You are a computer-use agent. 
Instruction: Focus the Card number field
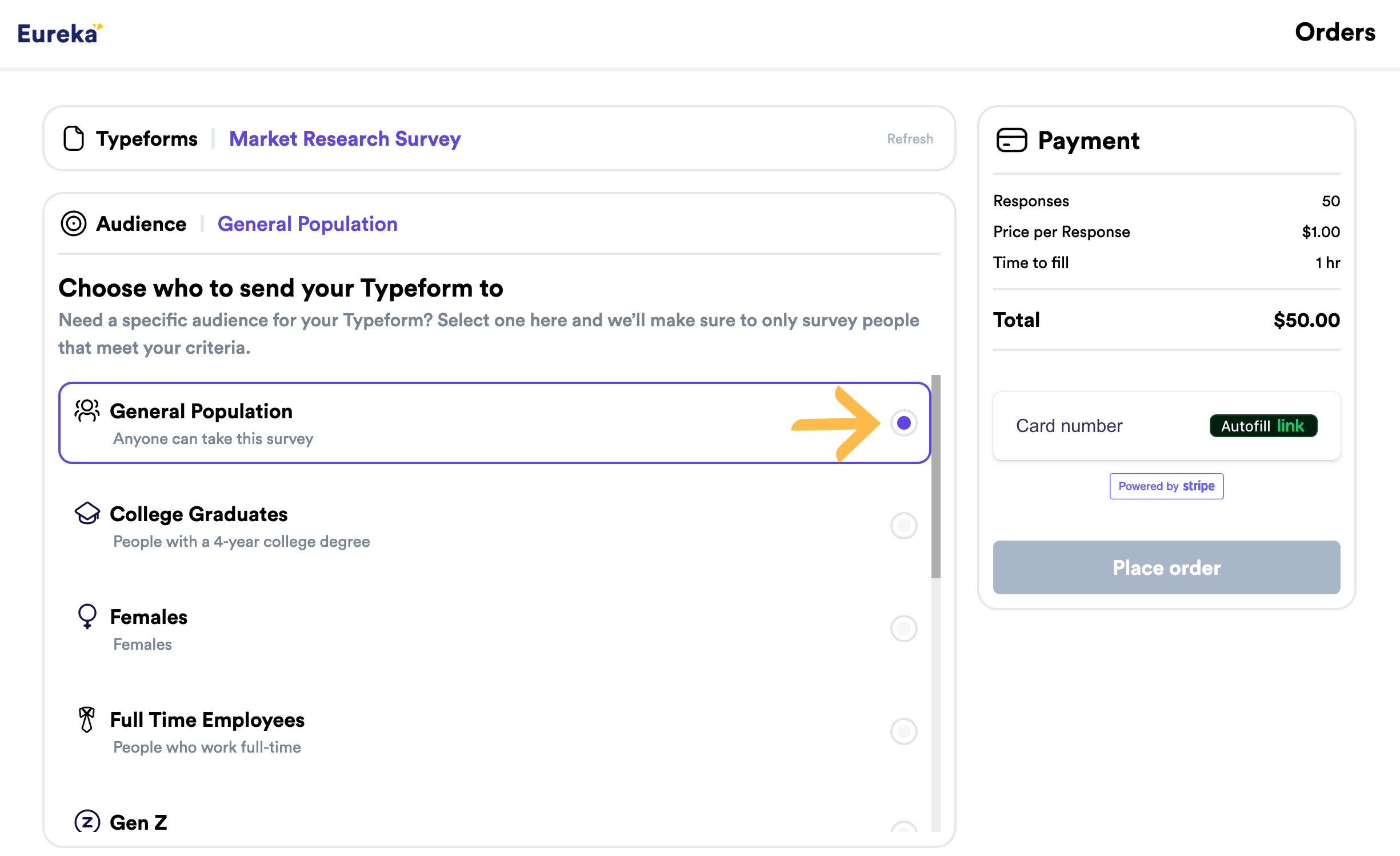[x=1097, y=426]
